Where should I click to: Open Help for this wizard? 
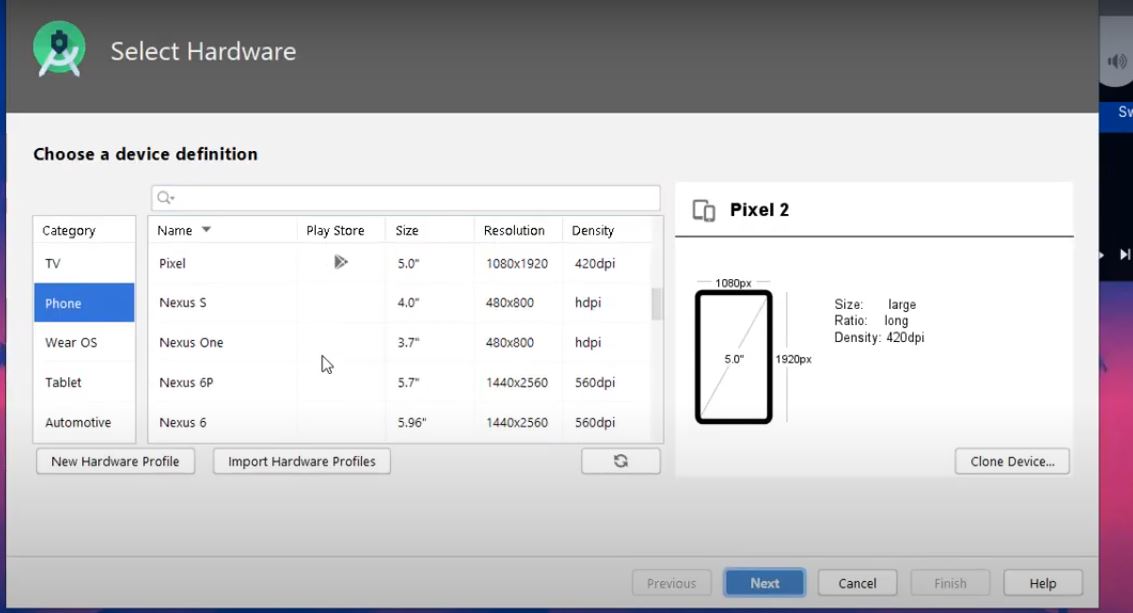1043,583
